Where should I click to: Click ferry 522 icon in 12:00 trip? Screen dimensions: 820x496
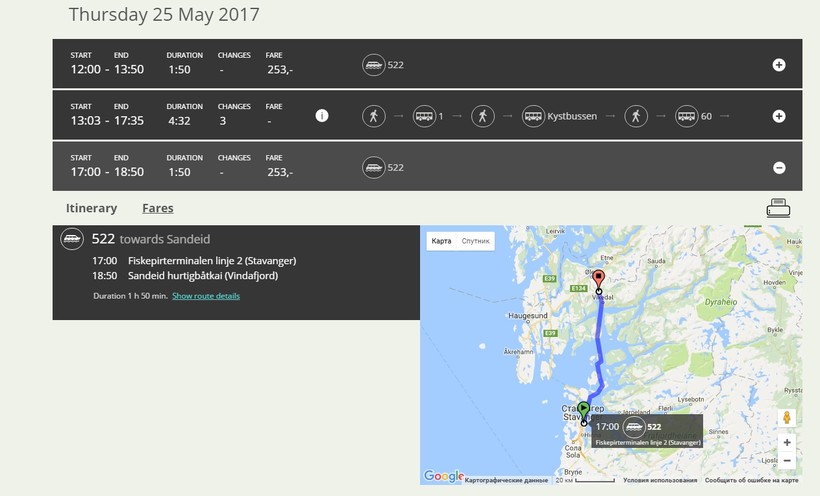[x=373, y=65]
